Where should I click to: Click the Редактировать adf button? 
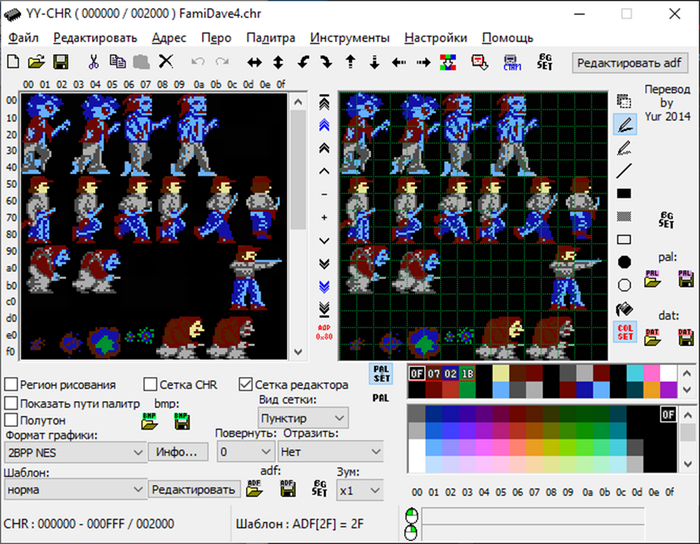pos(630,62)
